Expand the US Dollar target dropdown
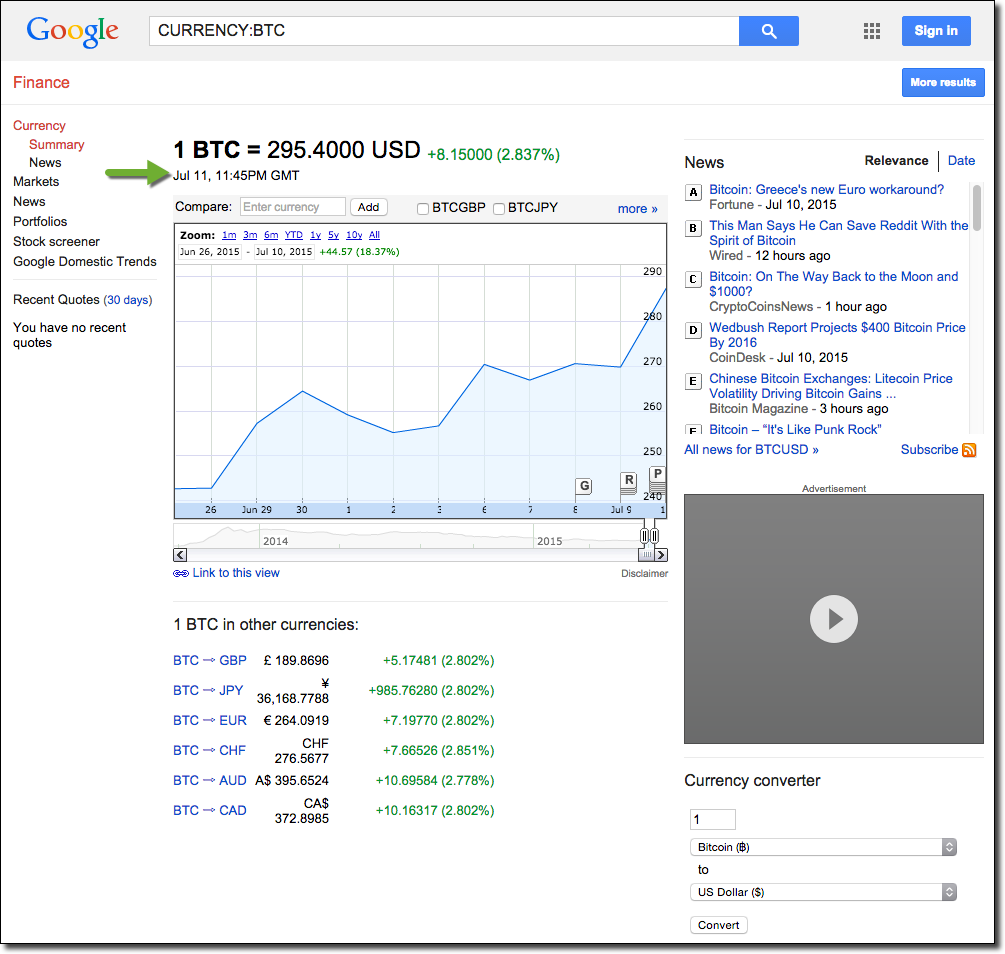This screenshot has width=1005, height=954. [x=823, y=892]
